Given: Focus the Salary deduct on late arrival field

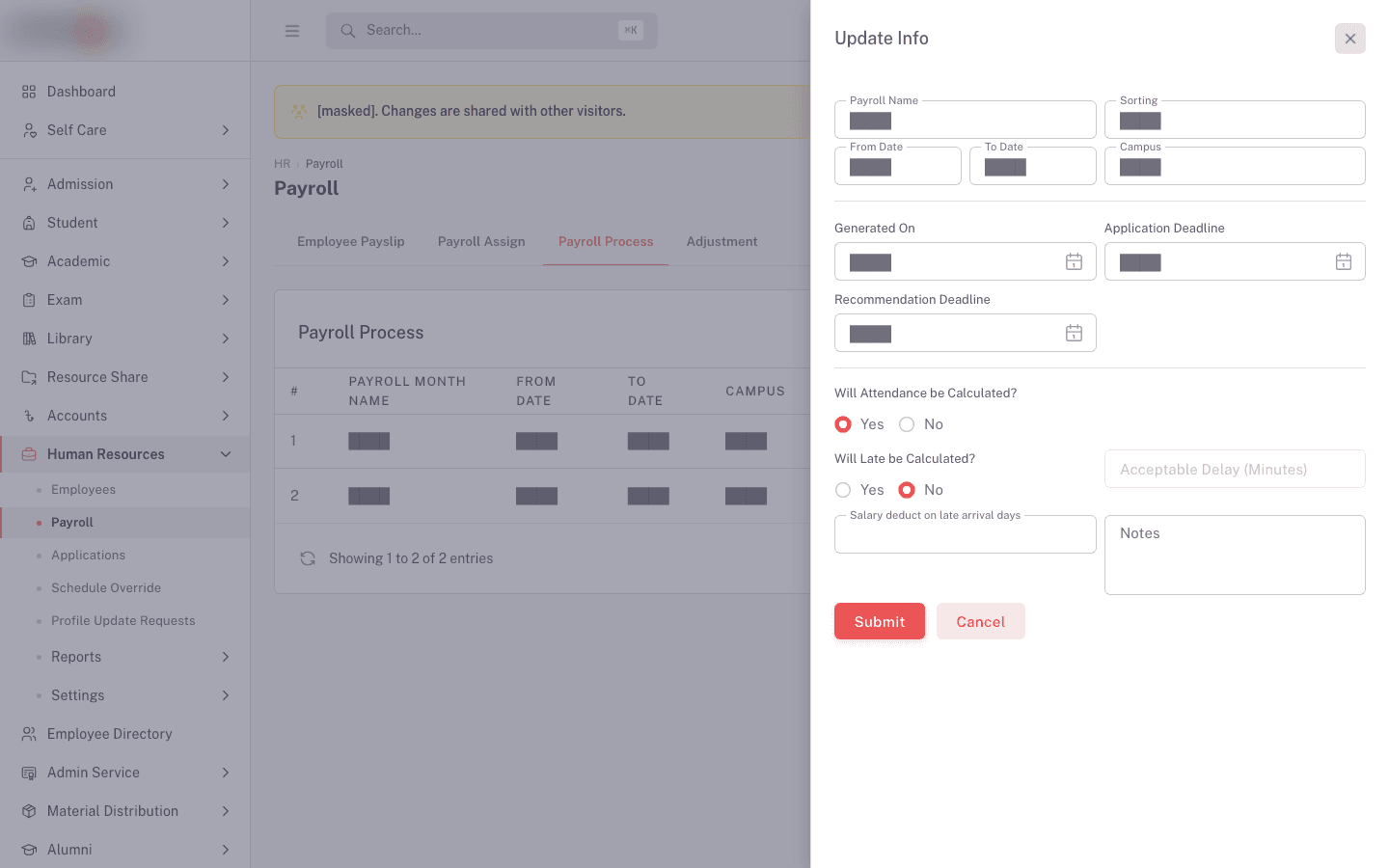Looking at the screenshot, I should tap(966, 534).
